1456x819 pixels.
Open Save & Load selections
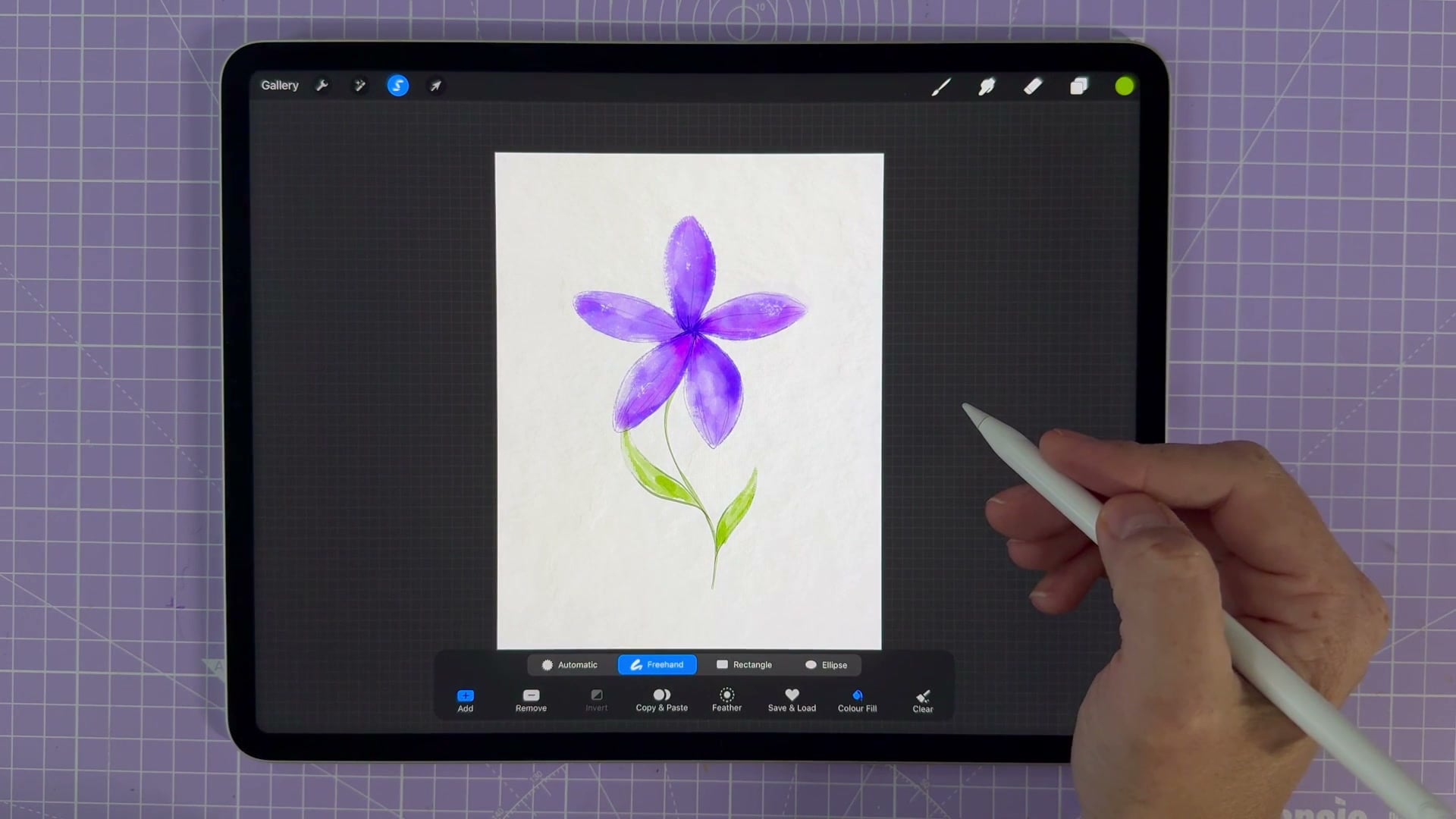pos(792,701)
